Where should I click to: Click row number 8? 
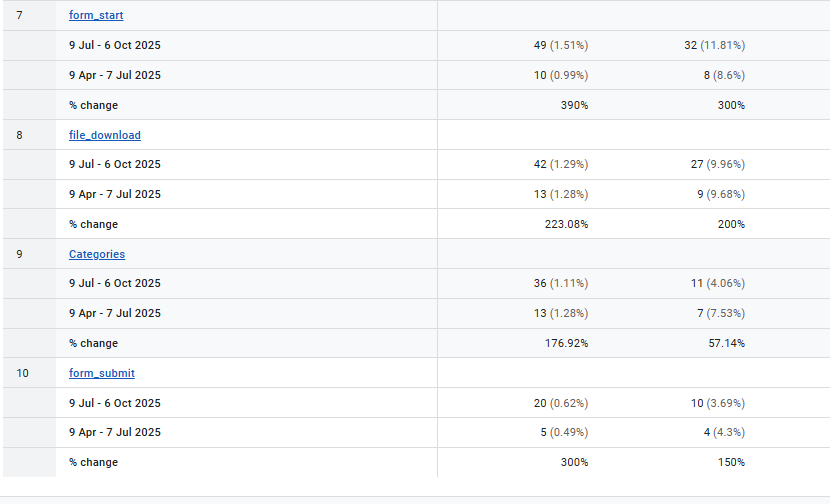click(20, 135)
